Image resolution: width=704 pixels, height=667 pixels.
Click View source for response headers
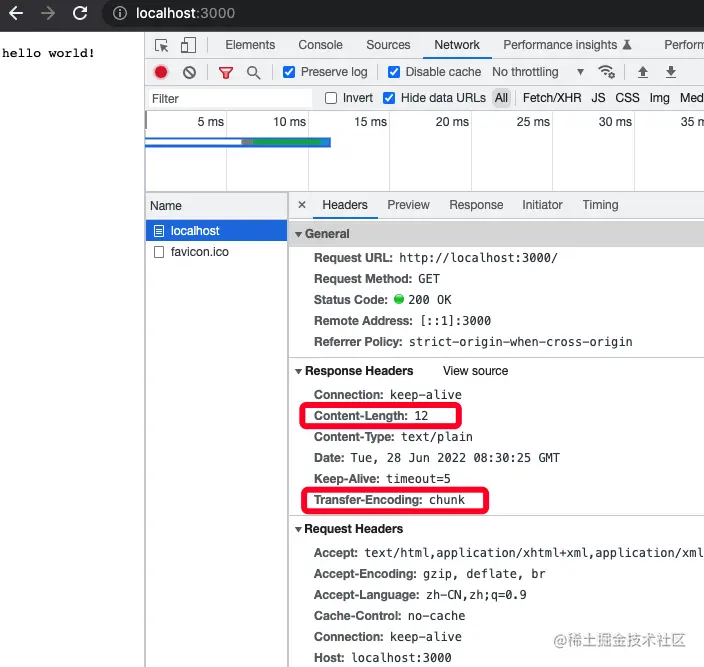point(475,371)
